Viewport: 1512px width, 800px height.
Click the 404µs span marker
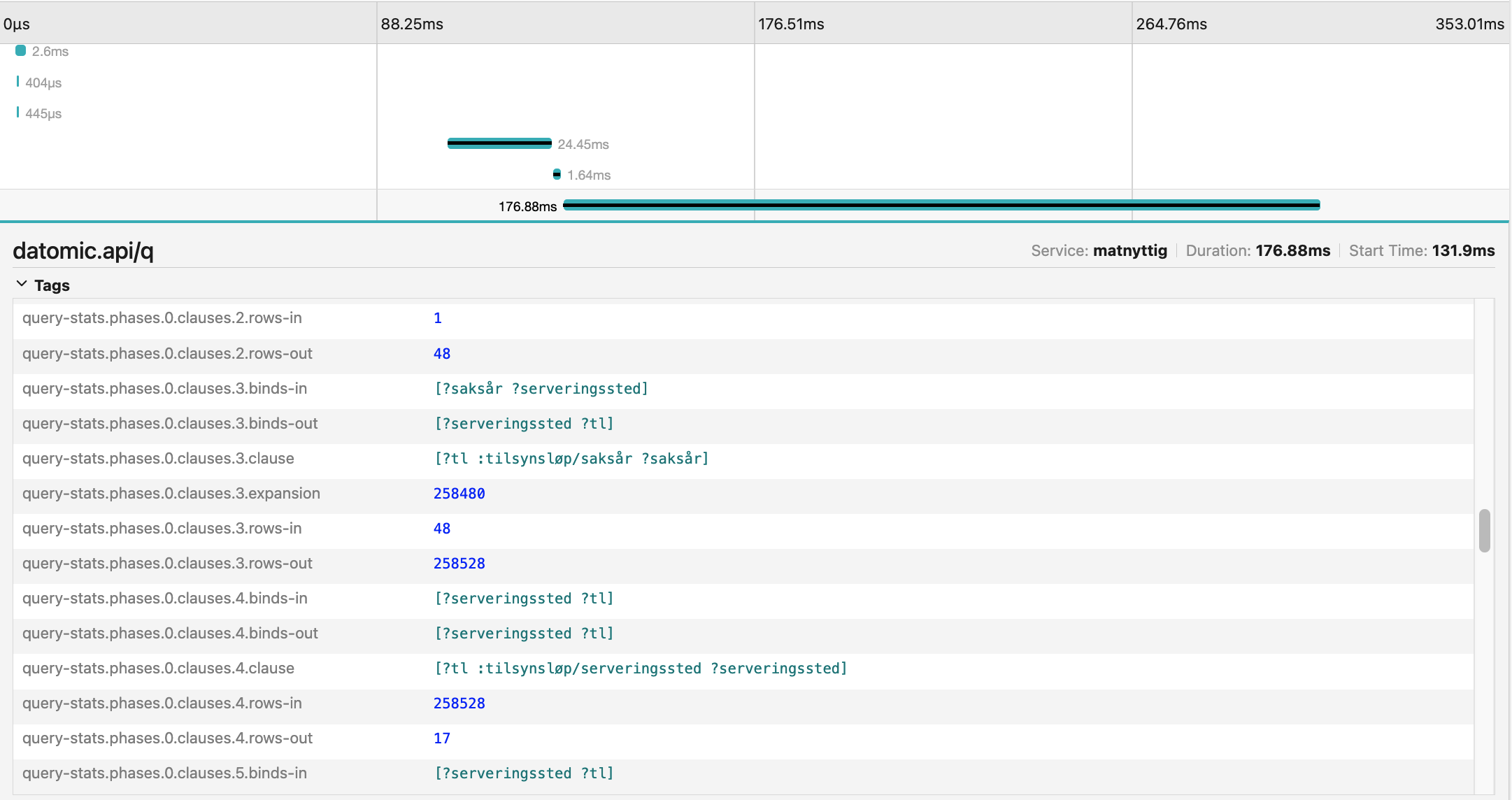(x=17, y=82)
